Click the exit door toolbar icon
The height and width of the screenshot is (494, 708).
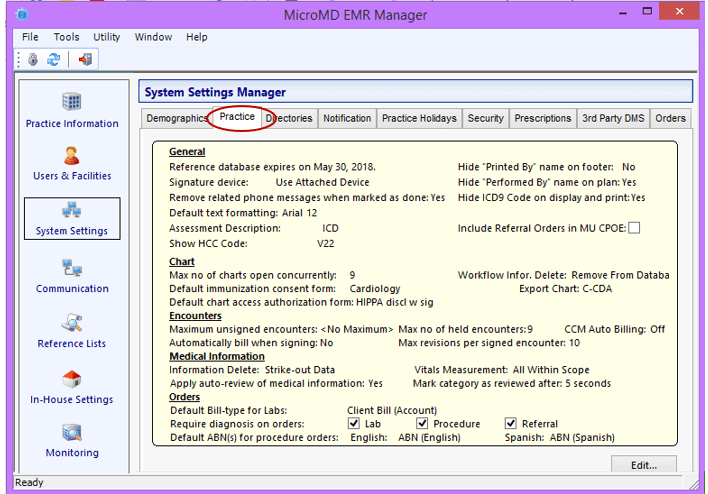[x=85, y=59]
